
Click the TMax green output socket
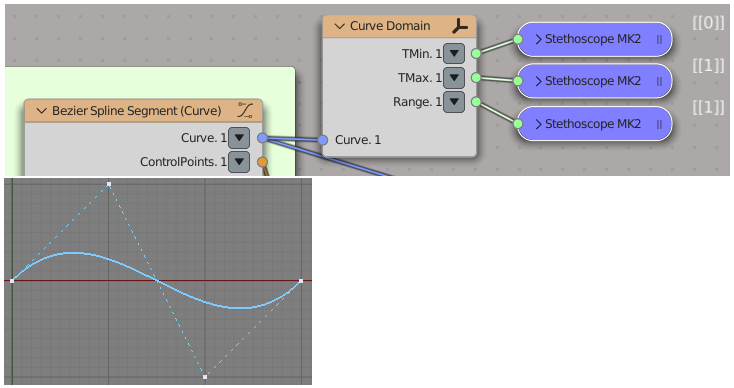(476, 77)
